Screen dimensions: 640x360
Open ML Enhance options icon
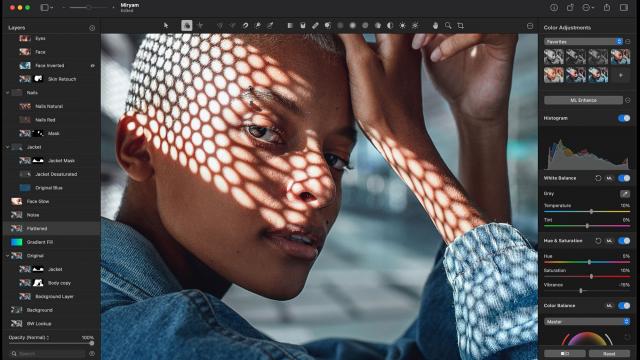point(628,100)
